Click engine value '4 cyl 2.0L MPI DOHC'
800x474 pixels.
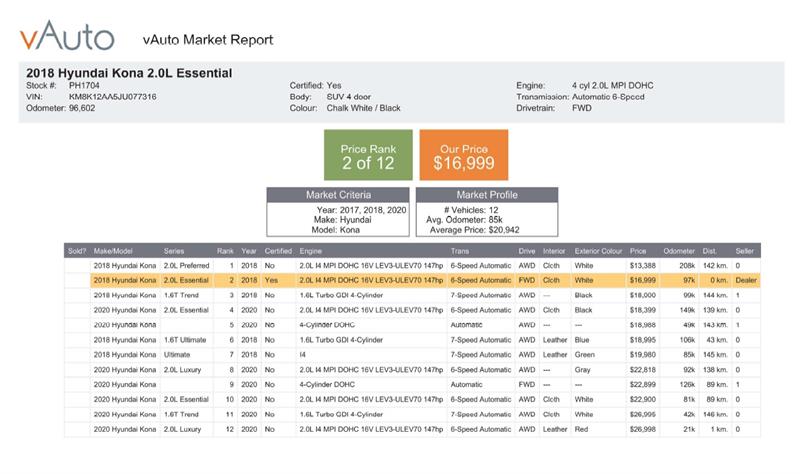(613, 86)
